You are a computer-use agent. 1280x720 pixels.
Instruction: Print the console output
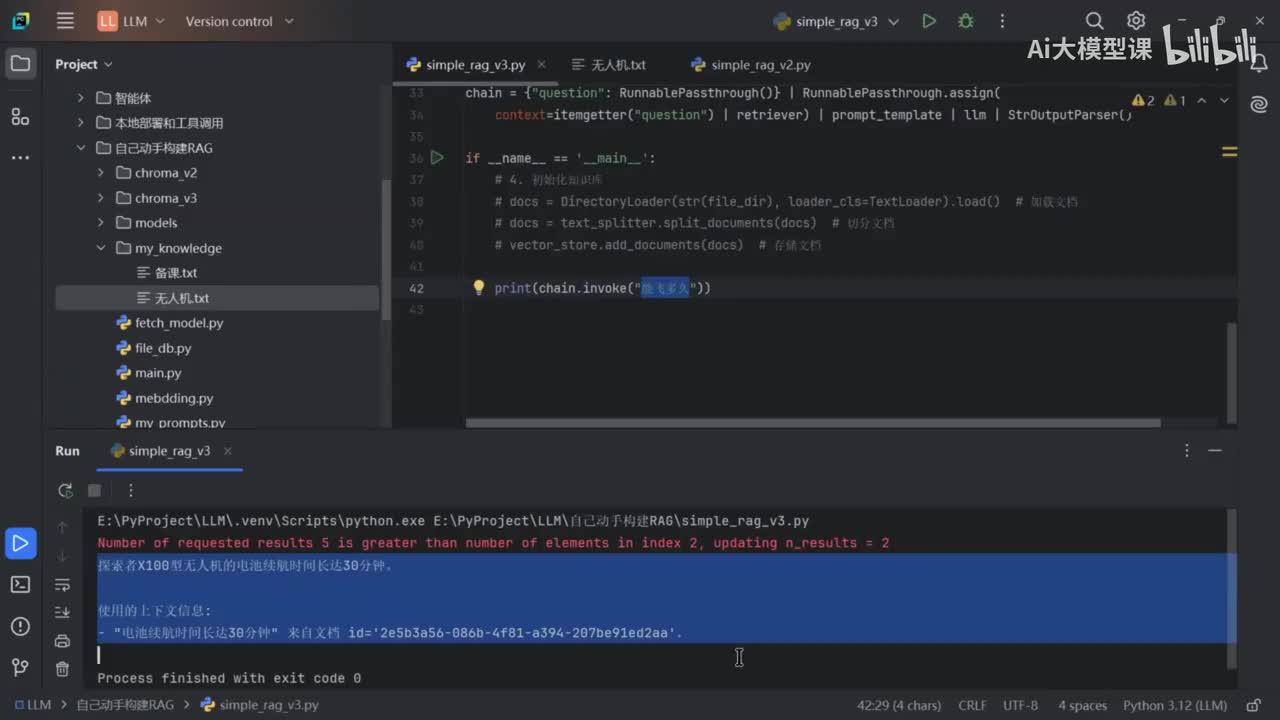click(62, 641)
